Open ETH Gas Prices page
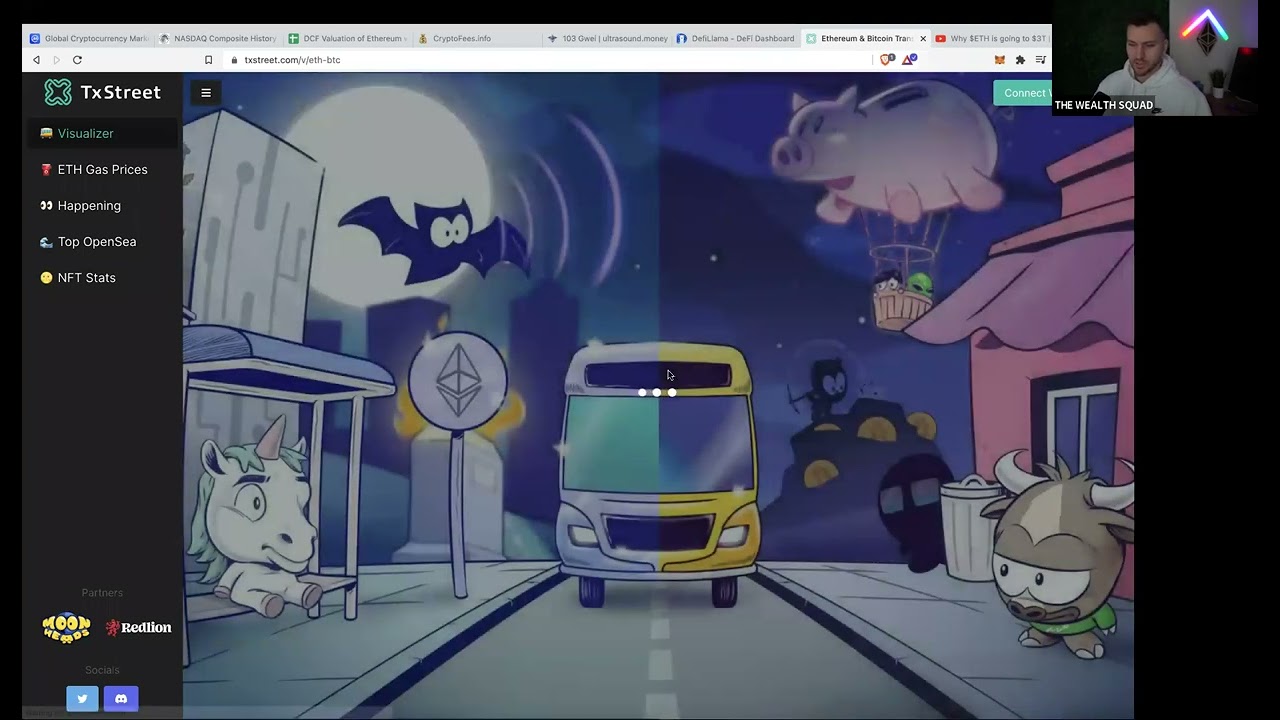 (x=102, y=169)
